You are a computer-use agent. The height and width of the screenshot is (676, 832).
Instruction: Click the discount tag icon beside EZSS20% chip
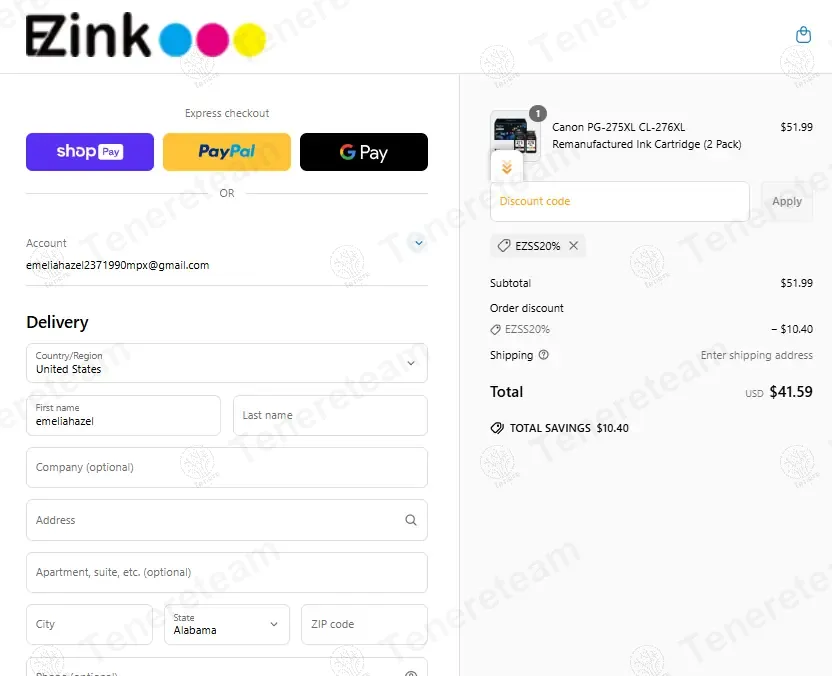[504, 246]
